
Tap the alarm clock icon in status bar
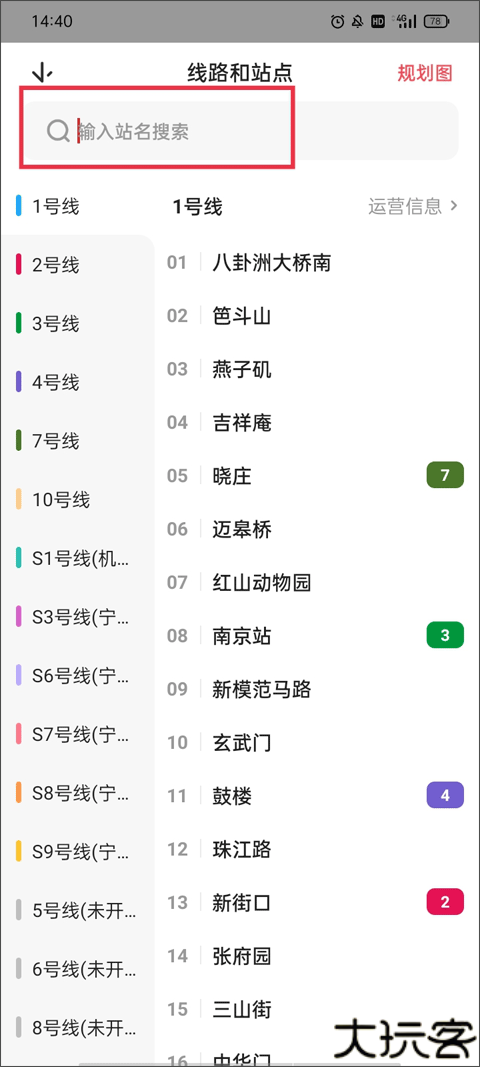[x=337, y=22]
